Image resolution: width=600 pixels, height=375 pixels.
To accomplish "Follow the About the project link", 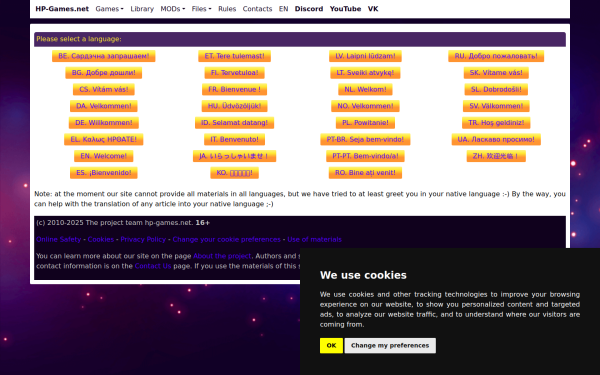I will coord(222,256).
